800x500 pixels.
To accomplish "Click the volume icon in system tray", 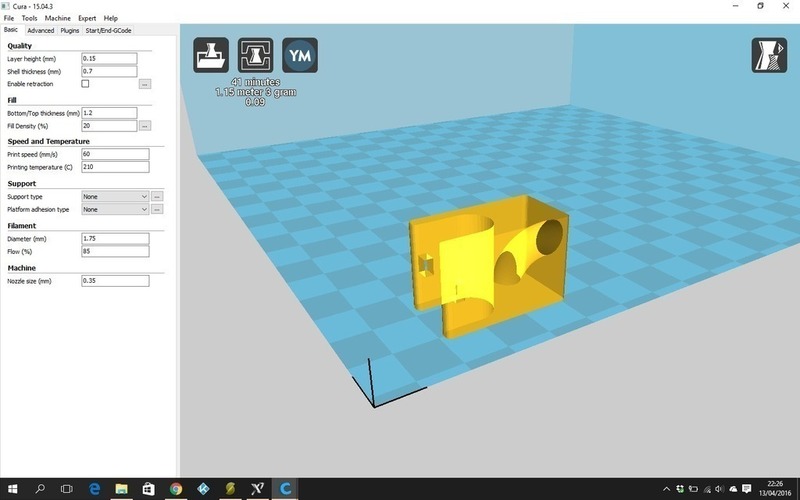I will (719, 489).
